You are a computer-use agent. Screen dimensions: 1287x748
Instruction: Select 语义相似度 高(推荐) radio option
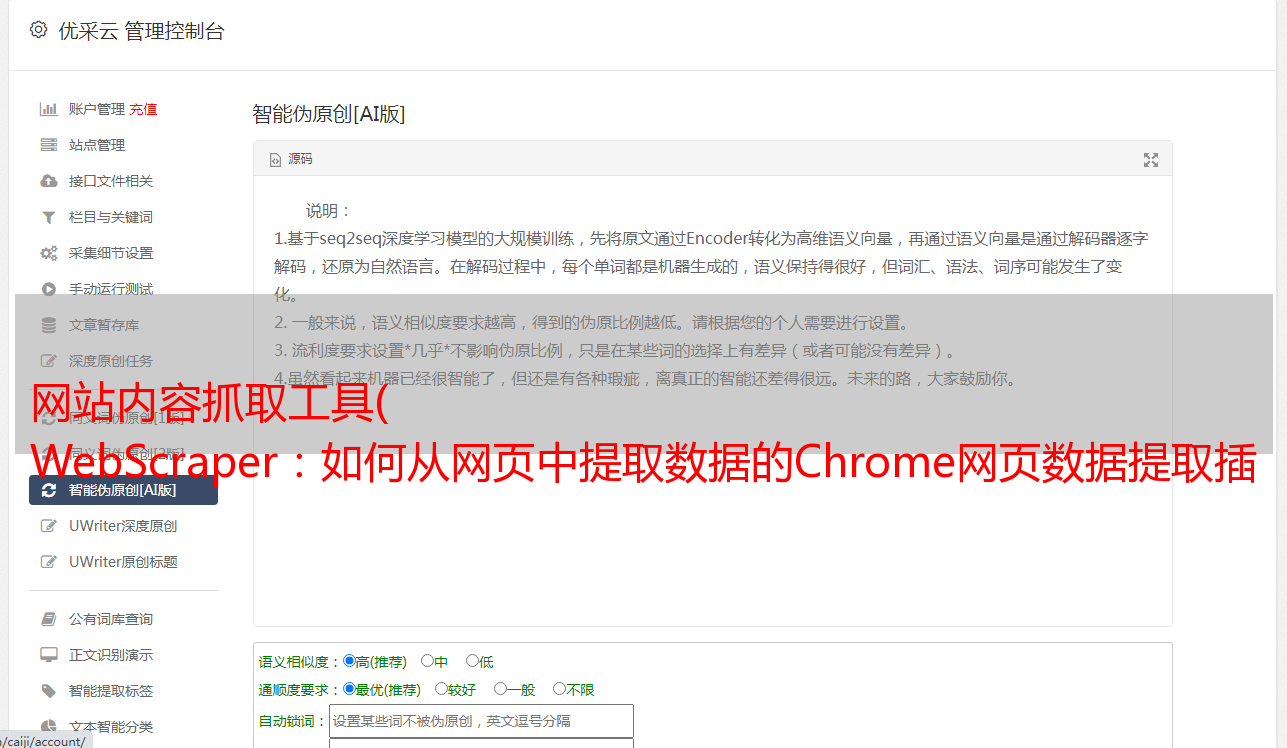pos(349,661)
